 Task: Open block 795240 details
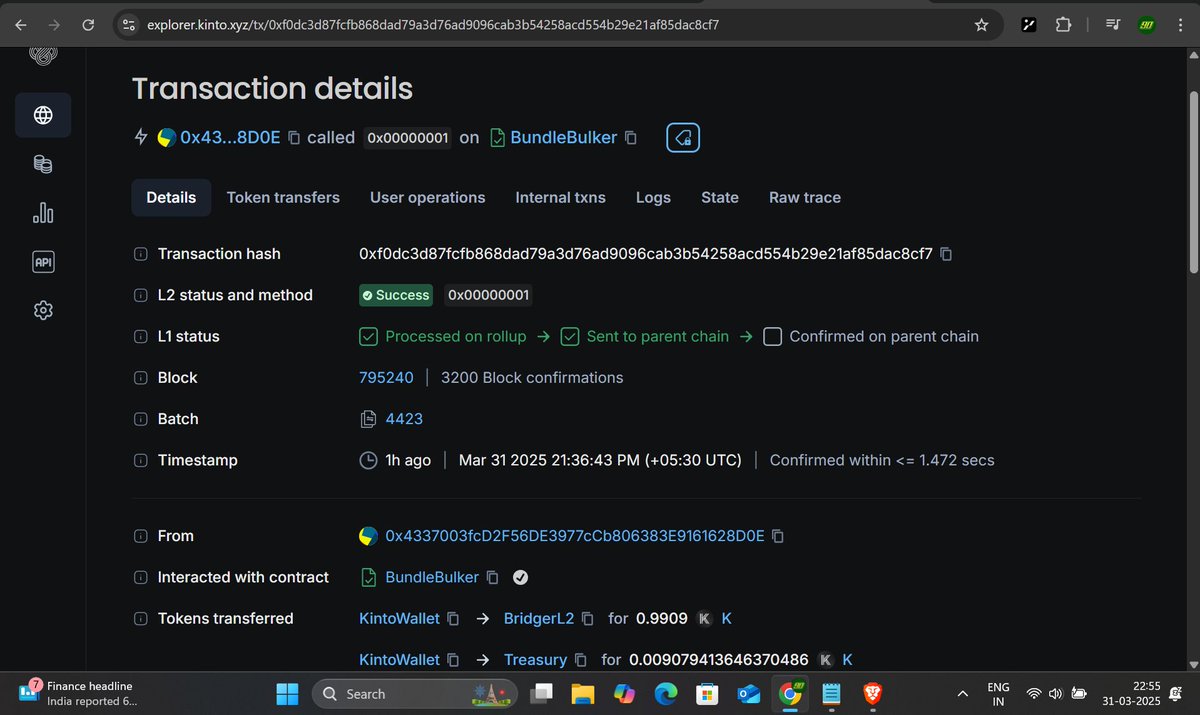pos(386,378)
